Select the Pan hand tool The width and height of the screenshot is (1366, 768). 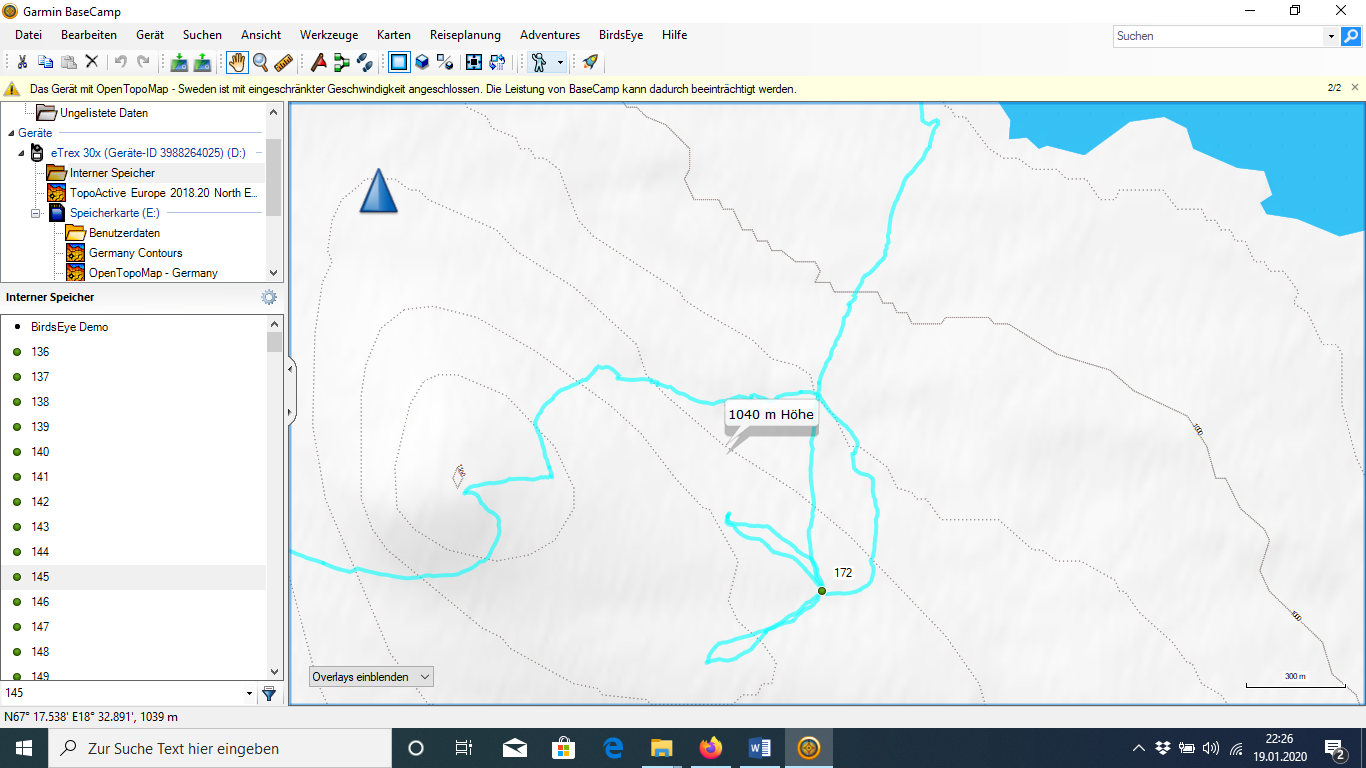coord(237,62)
